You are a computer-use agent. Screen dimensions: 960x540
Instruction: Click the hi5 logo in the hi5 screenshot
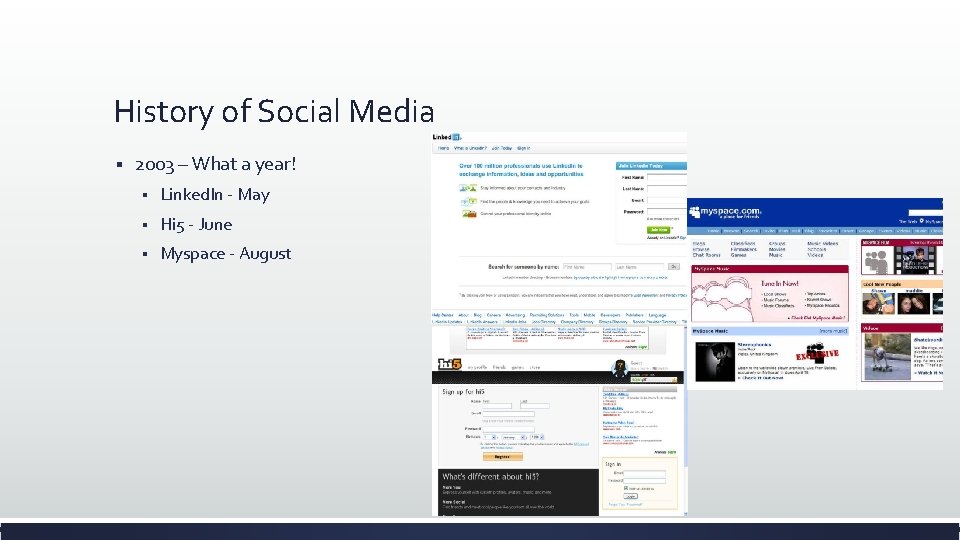pos(450,364)
